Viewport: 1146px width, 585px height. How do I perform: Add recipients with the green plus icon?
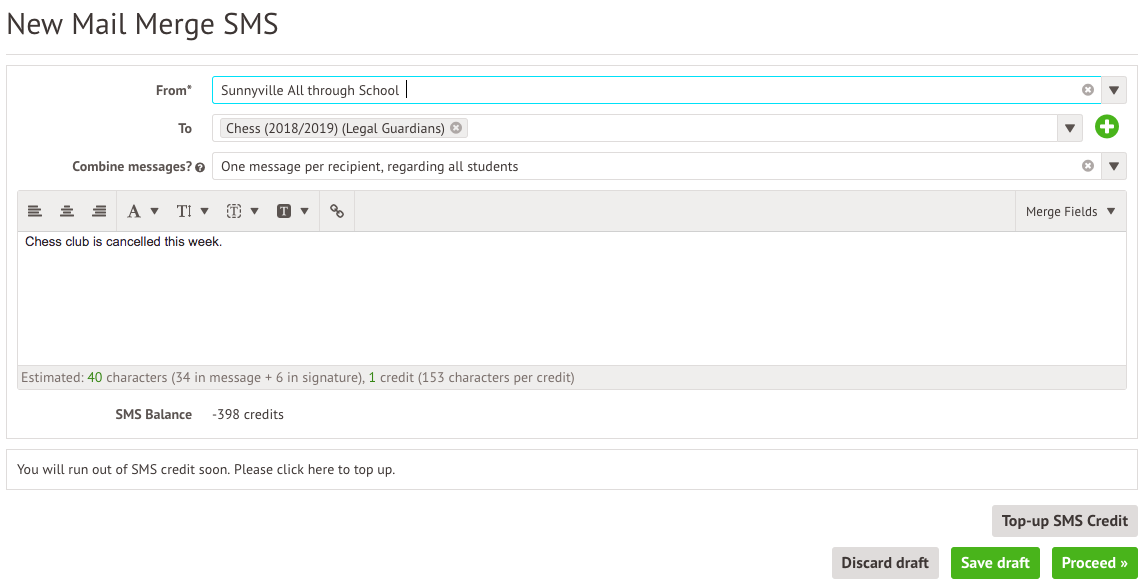pos(1107,127)
